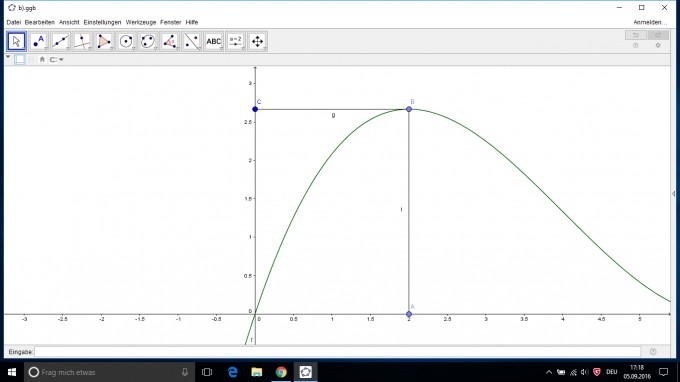Collapse the style bar with small triangle
The height and width of the screenshot is (382, 680).
[x=8, y=57]
